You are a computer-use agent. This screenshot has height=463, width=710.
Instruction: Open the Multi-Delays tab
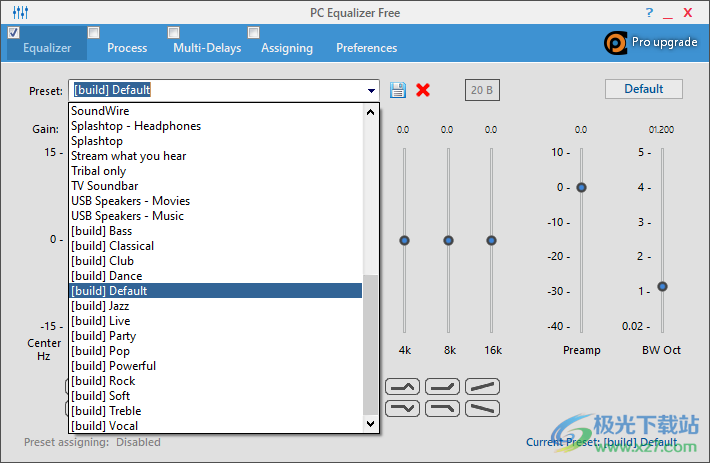pos(207,48)
